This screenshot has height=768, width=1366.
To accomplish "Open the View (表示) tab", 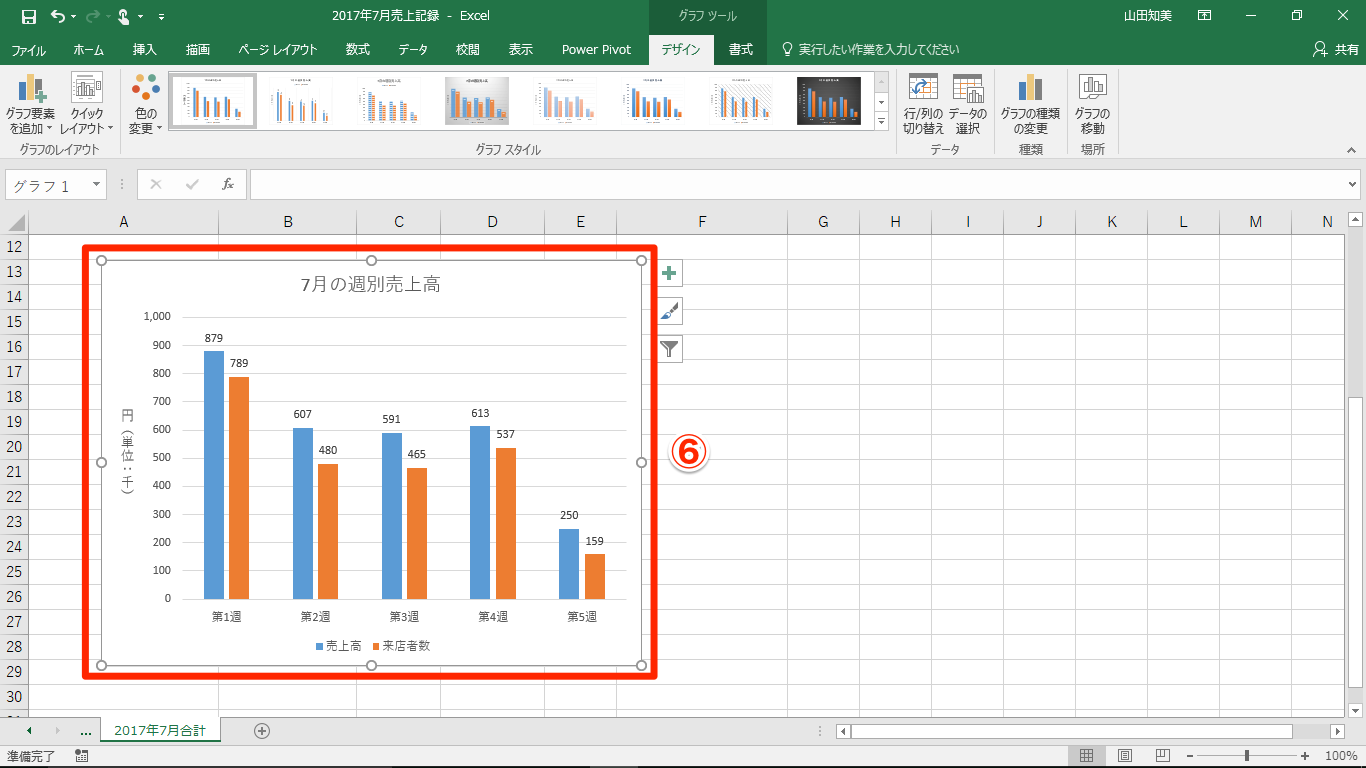I will coord(520,49).
